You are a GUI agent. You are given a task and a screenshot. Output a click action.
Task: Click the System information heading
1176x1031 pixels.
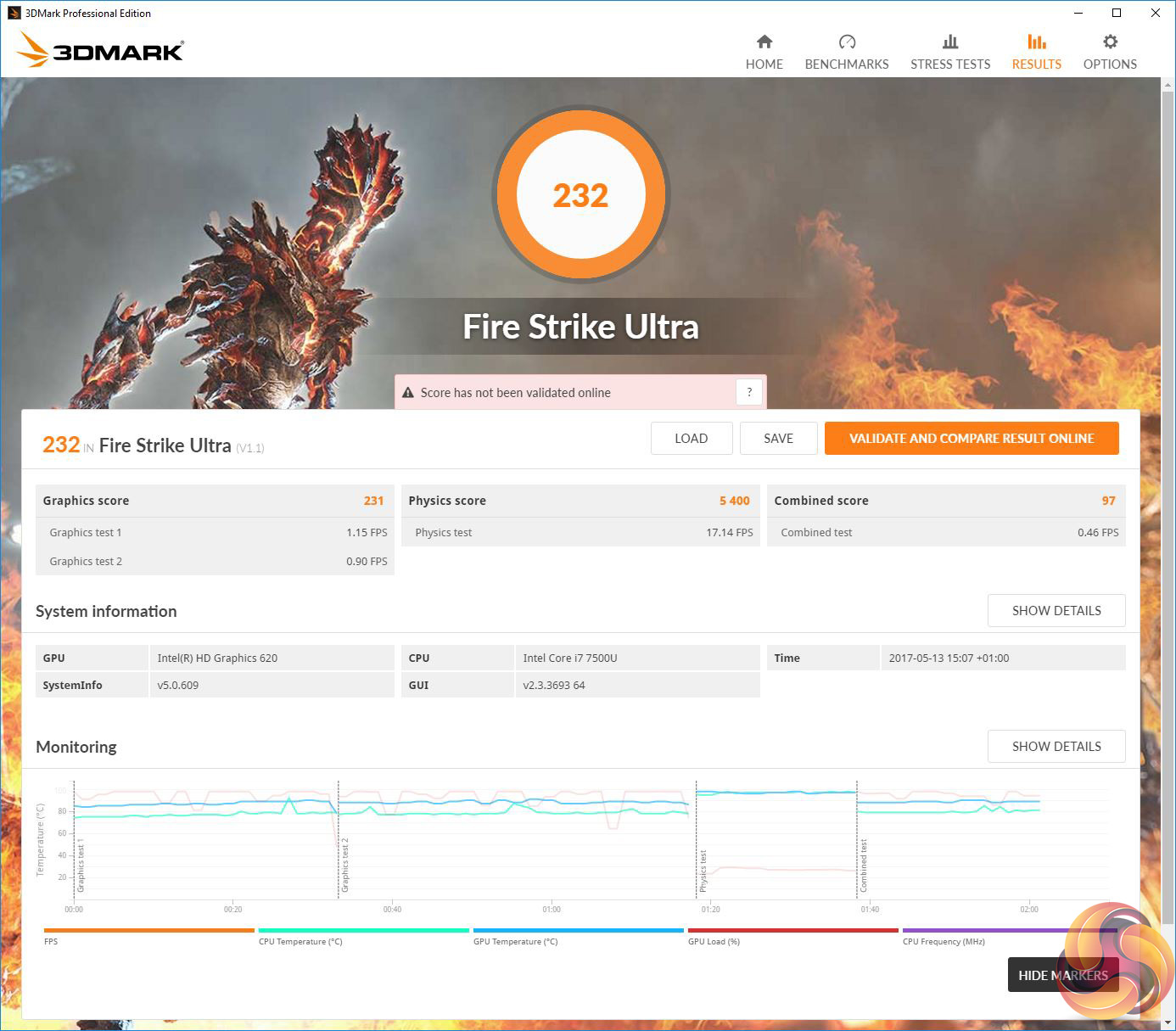[106, 611]
